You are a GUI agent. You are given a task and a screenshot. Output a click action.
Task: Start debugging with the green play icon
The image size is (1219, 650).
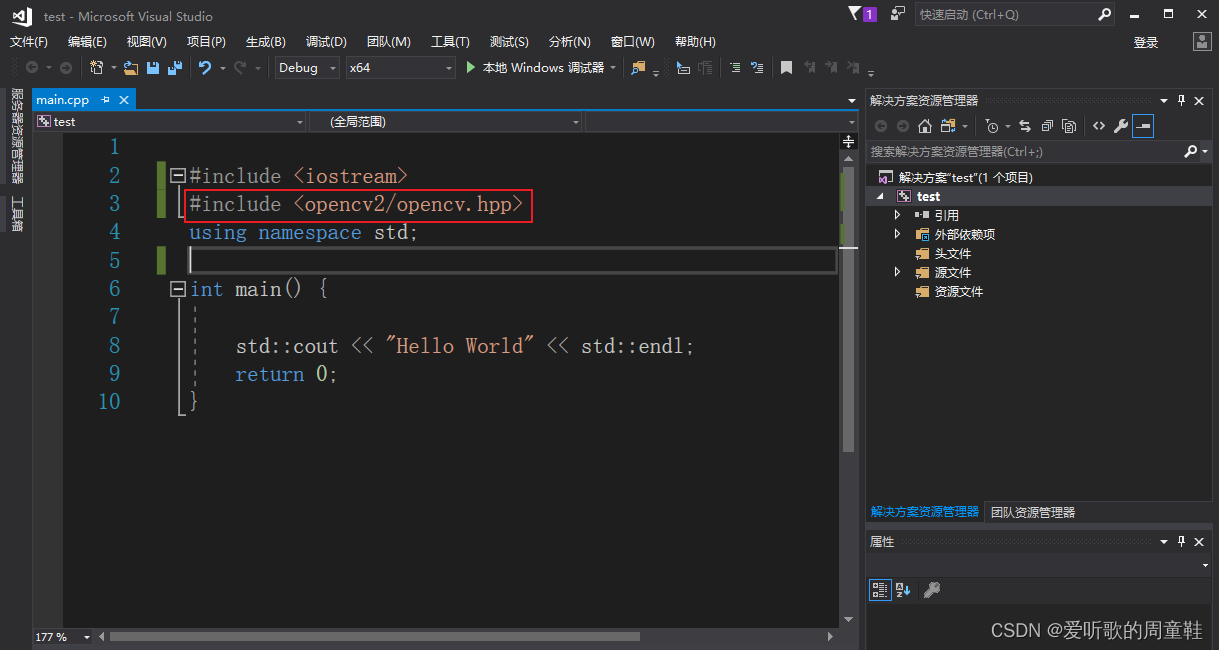[472, 68]
